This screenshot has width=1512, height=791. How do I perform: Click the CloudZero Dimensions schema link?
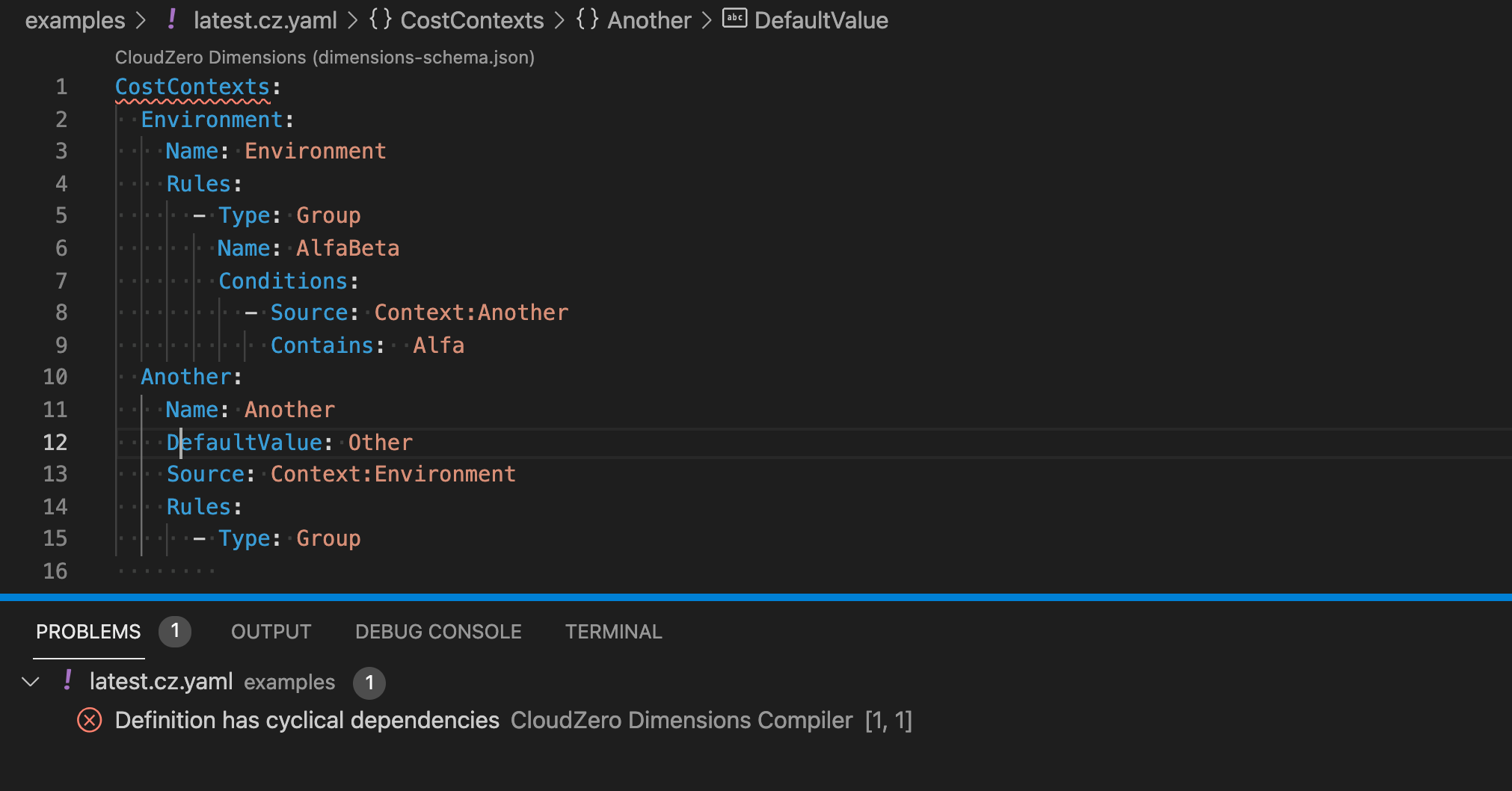pos(325,58)
